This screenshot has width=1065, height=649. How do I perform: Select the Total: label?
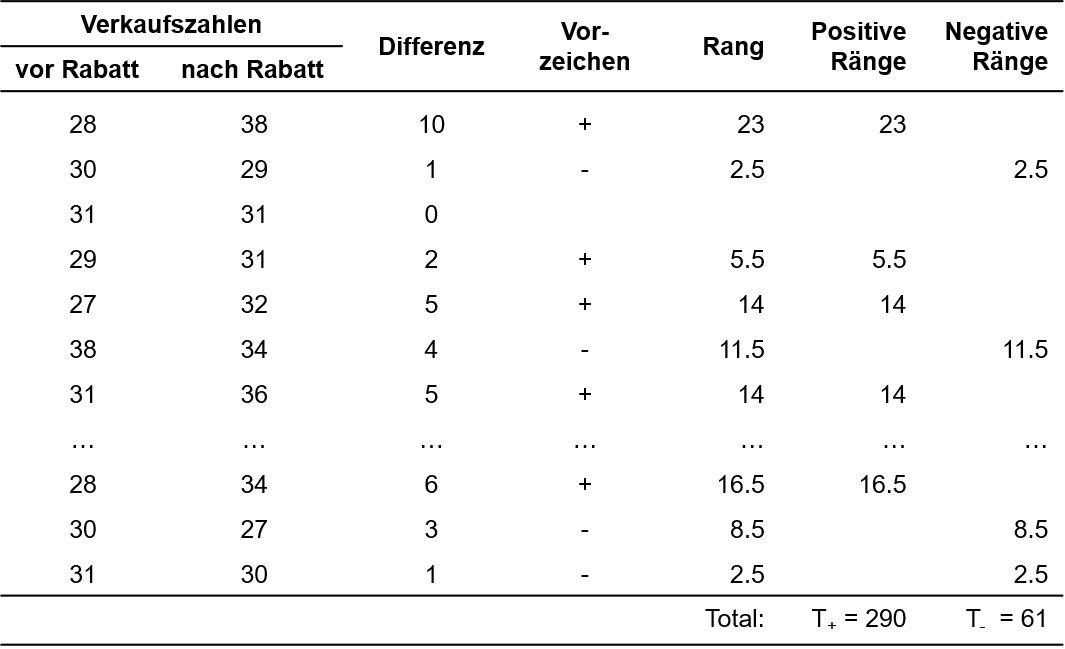(x=735, y=618)
